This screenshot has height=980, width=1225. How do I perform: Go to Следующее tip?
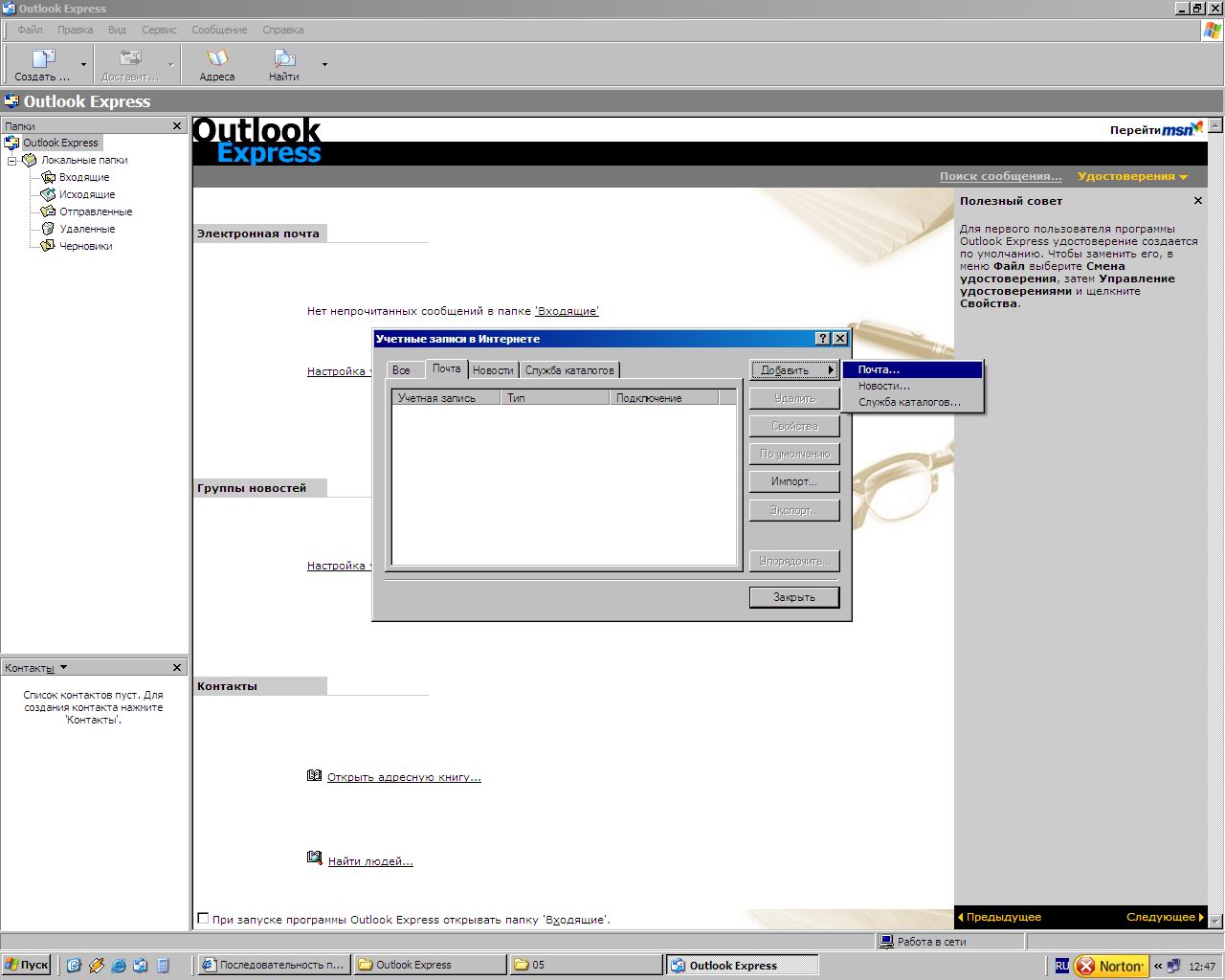(x=1165, y=917)
